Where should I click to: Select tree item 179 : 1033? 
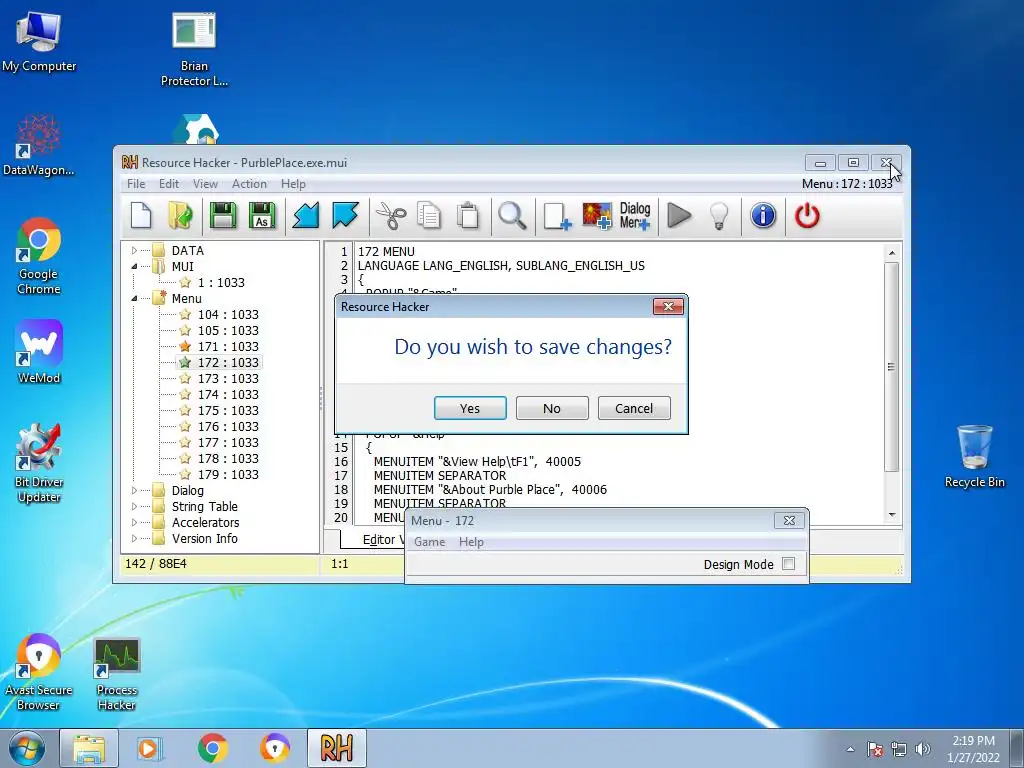228,474
